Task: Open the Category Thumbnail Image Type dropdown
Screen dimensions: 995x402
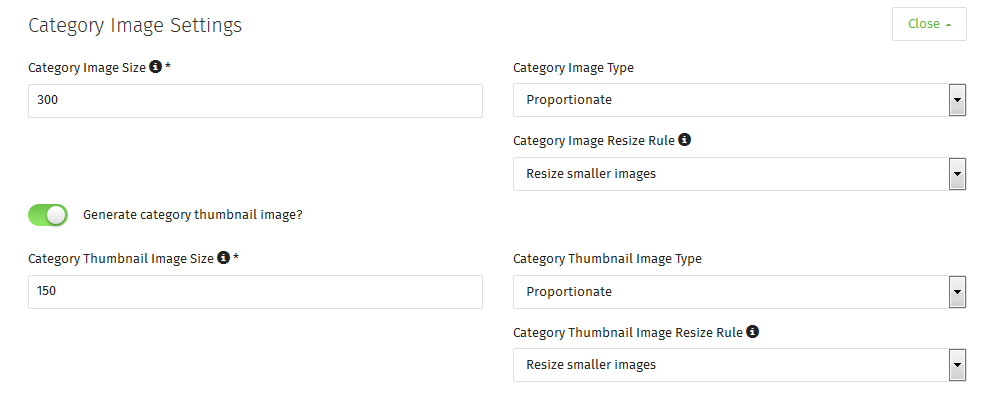Action: 739,292
